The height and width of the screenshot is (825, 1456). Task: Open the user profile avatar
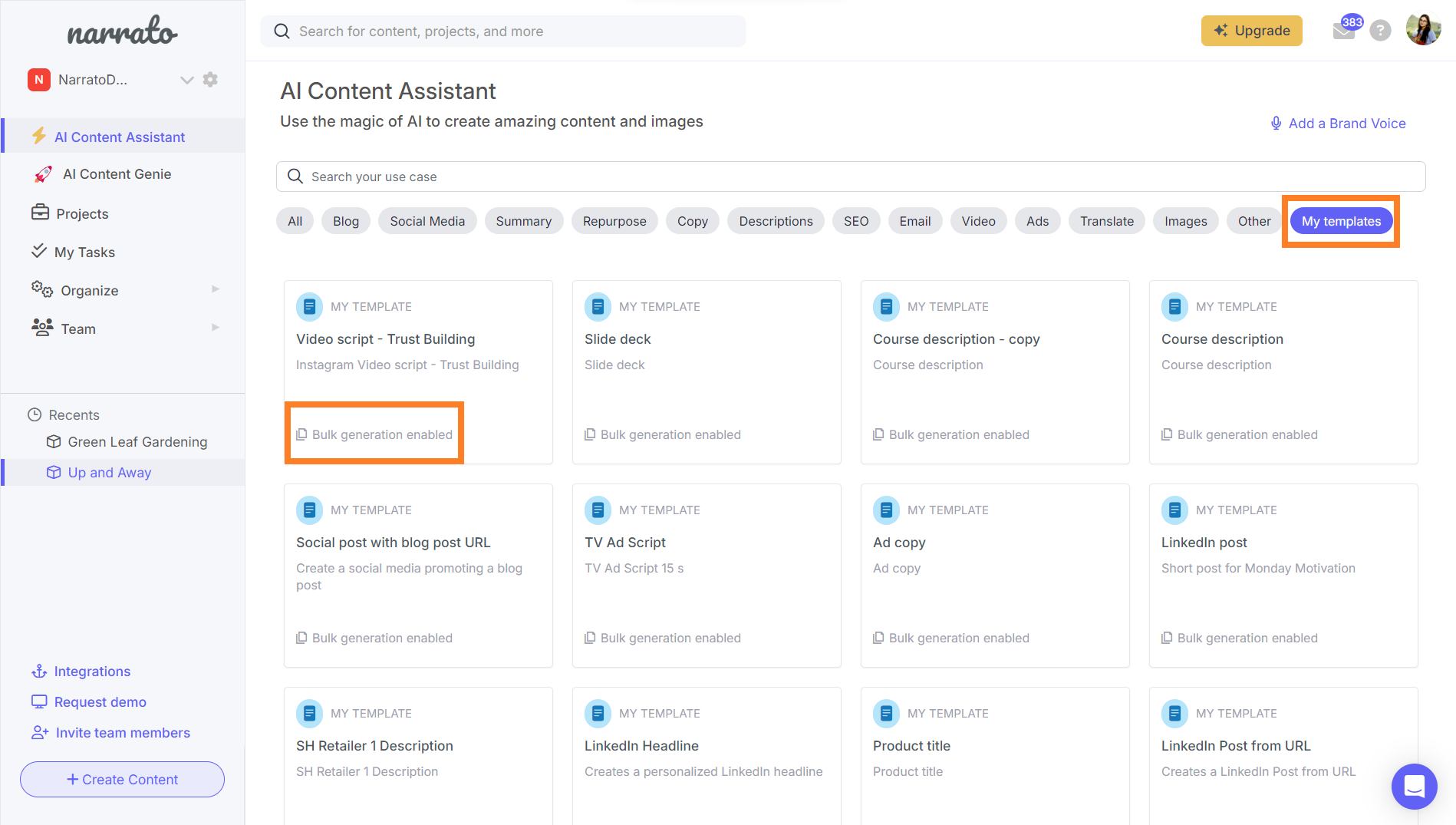pyautogui.click(x=1423, y=30)
